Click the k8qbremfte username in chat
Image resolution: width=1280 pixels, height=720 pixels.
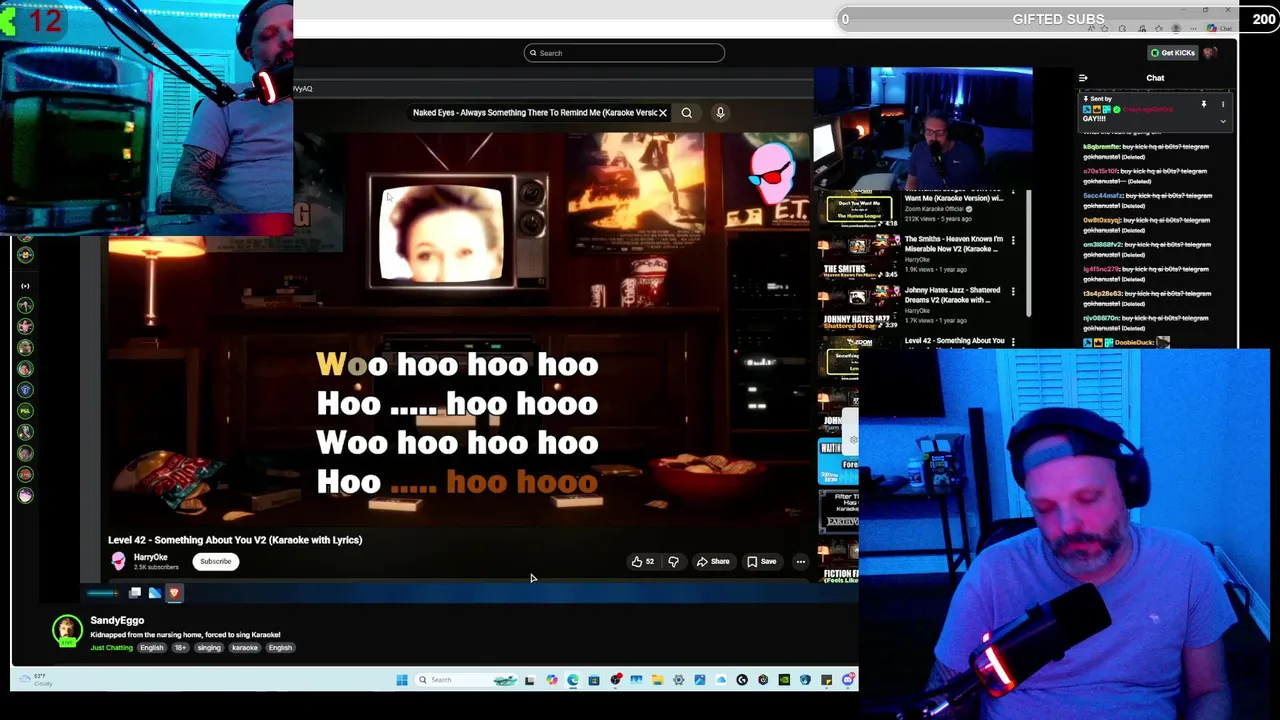(x=1102, y=147)
